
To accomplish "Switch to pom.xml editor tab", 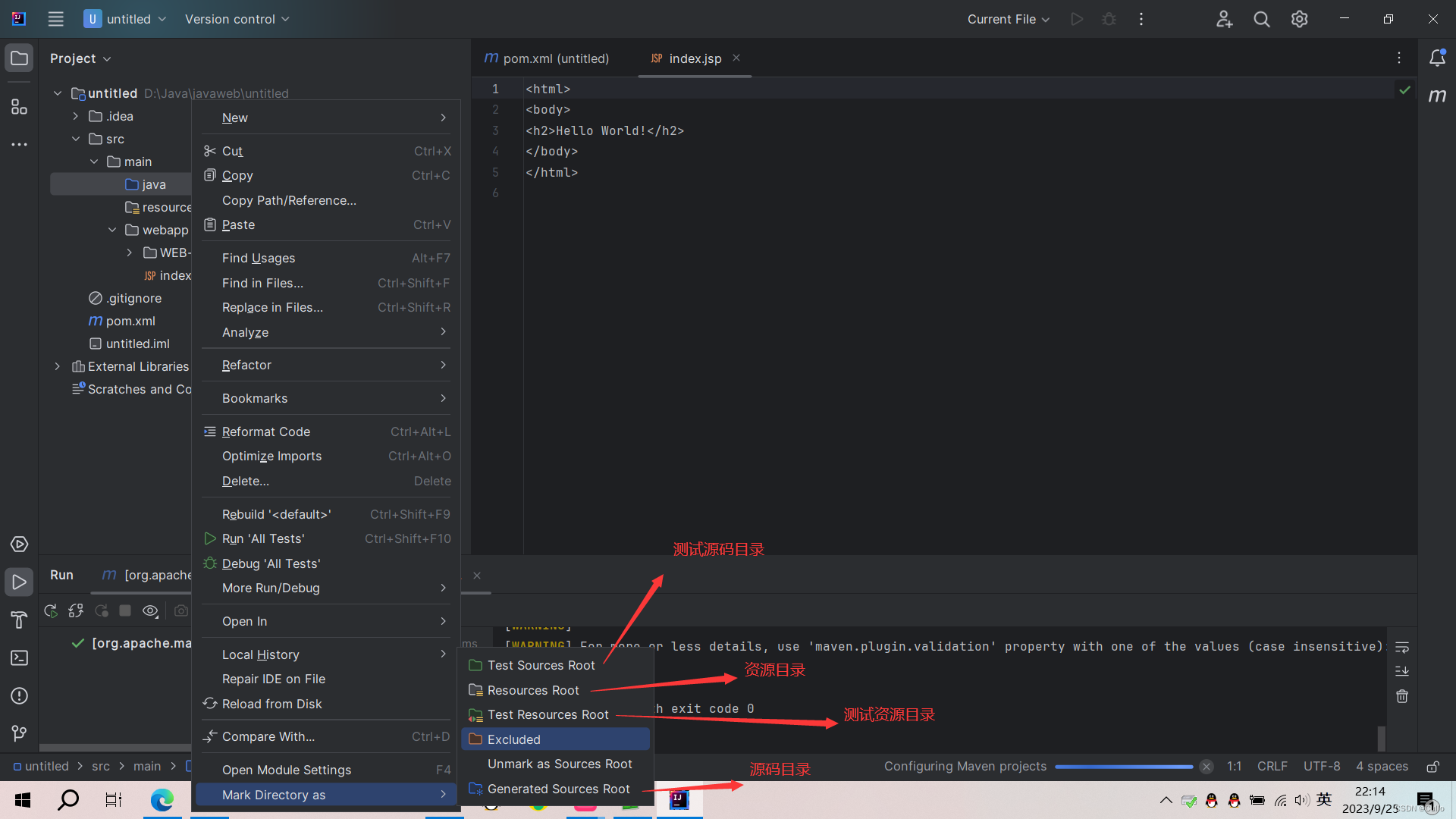I will point(547,58).
